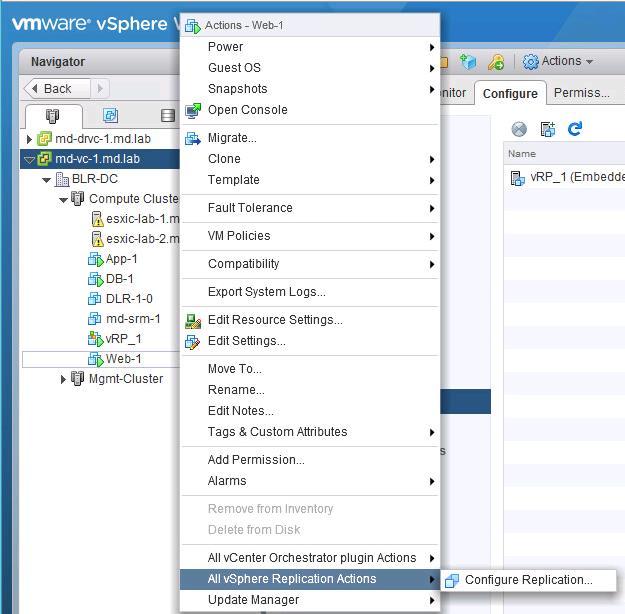Select the DB-1 virtual machine

(120, 279)
